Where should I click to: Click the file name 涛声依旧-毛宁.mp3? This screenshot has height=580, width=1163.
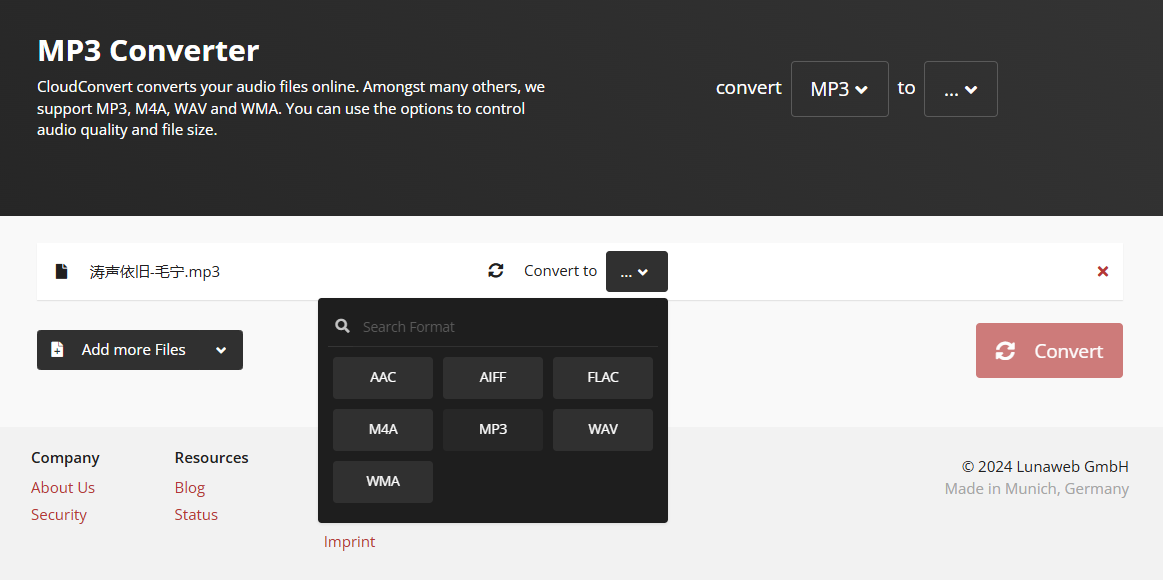155,271
